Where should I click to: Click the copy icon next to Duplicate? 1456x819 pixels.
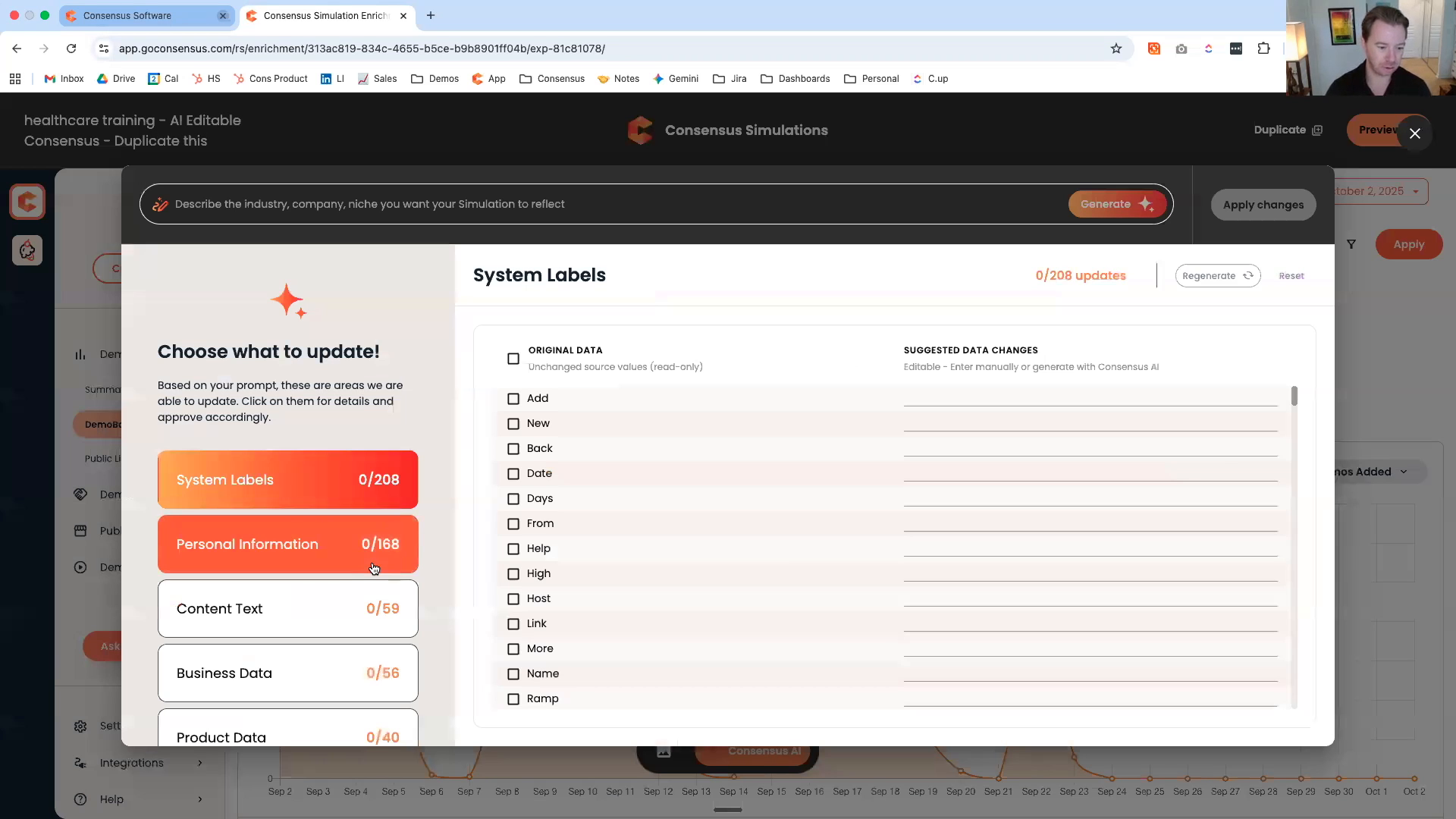click(x=1318, y=130)
